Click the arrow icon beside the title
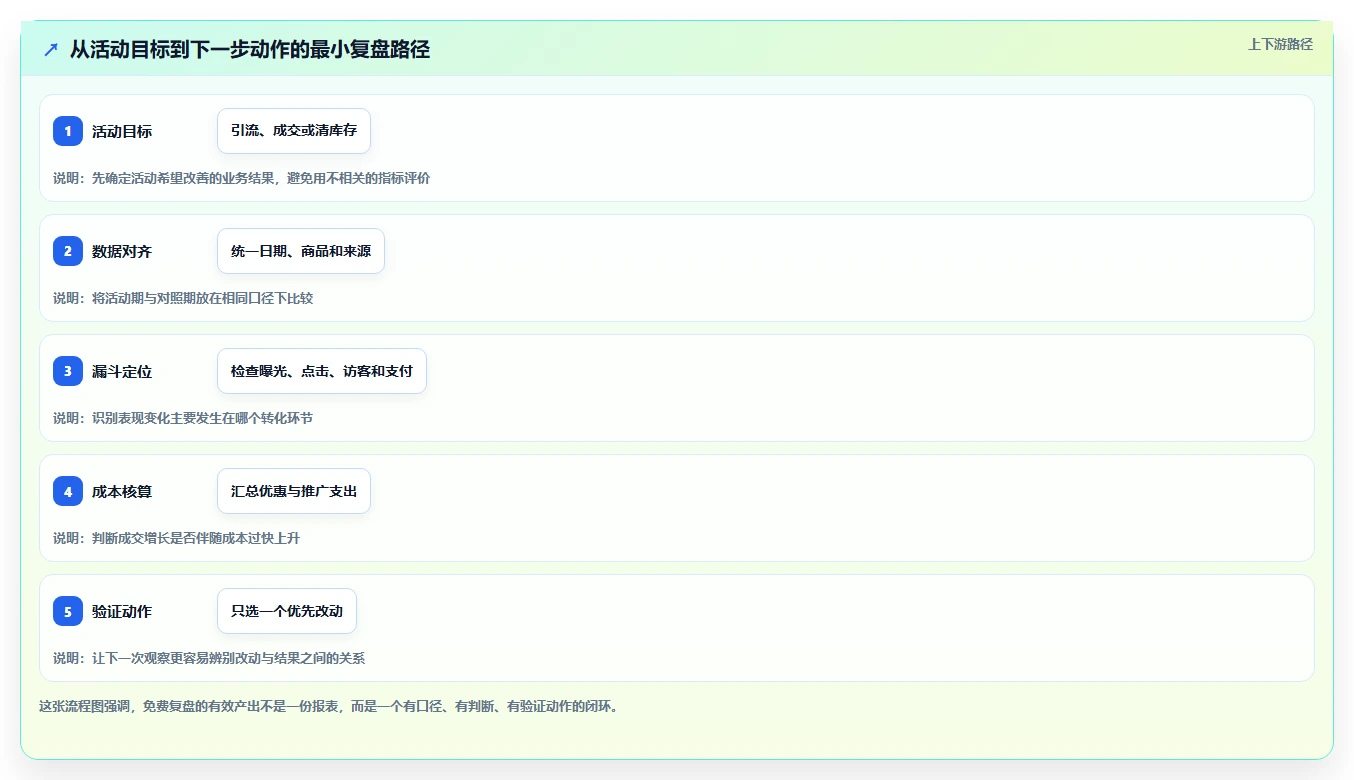The image size is (1354, 780). pyautogui.click(x=51, y=49)
